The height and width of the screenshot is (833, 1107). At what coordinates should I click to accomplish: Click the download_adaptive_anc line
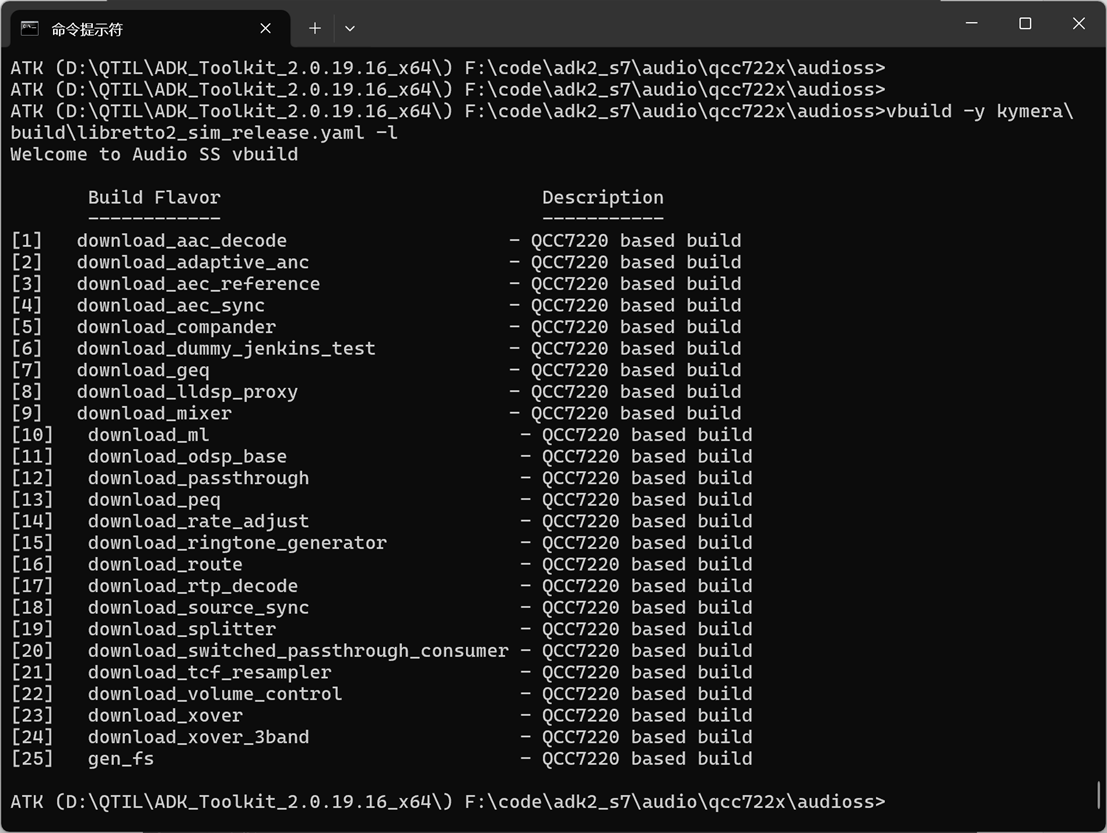(x=192, y=262)
